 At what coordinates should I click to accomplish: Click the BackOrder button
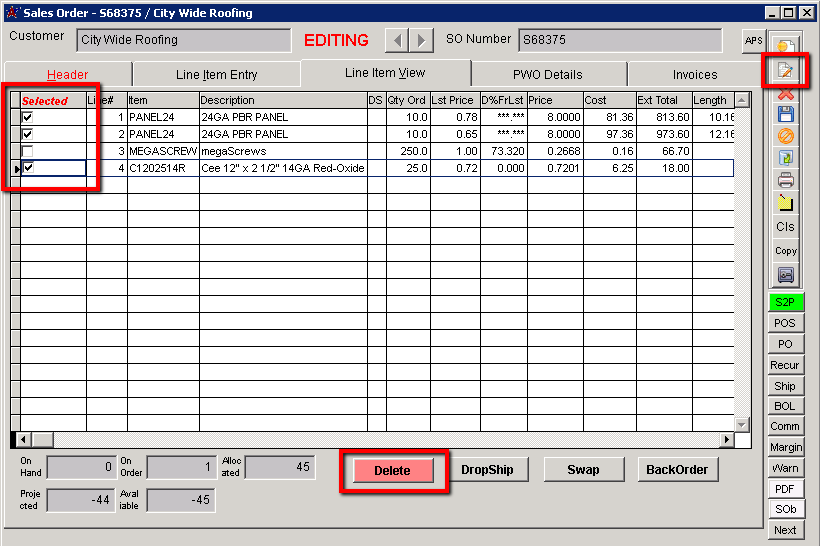(x=677, y=470)
